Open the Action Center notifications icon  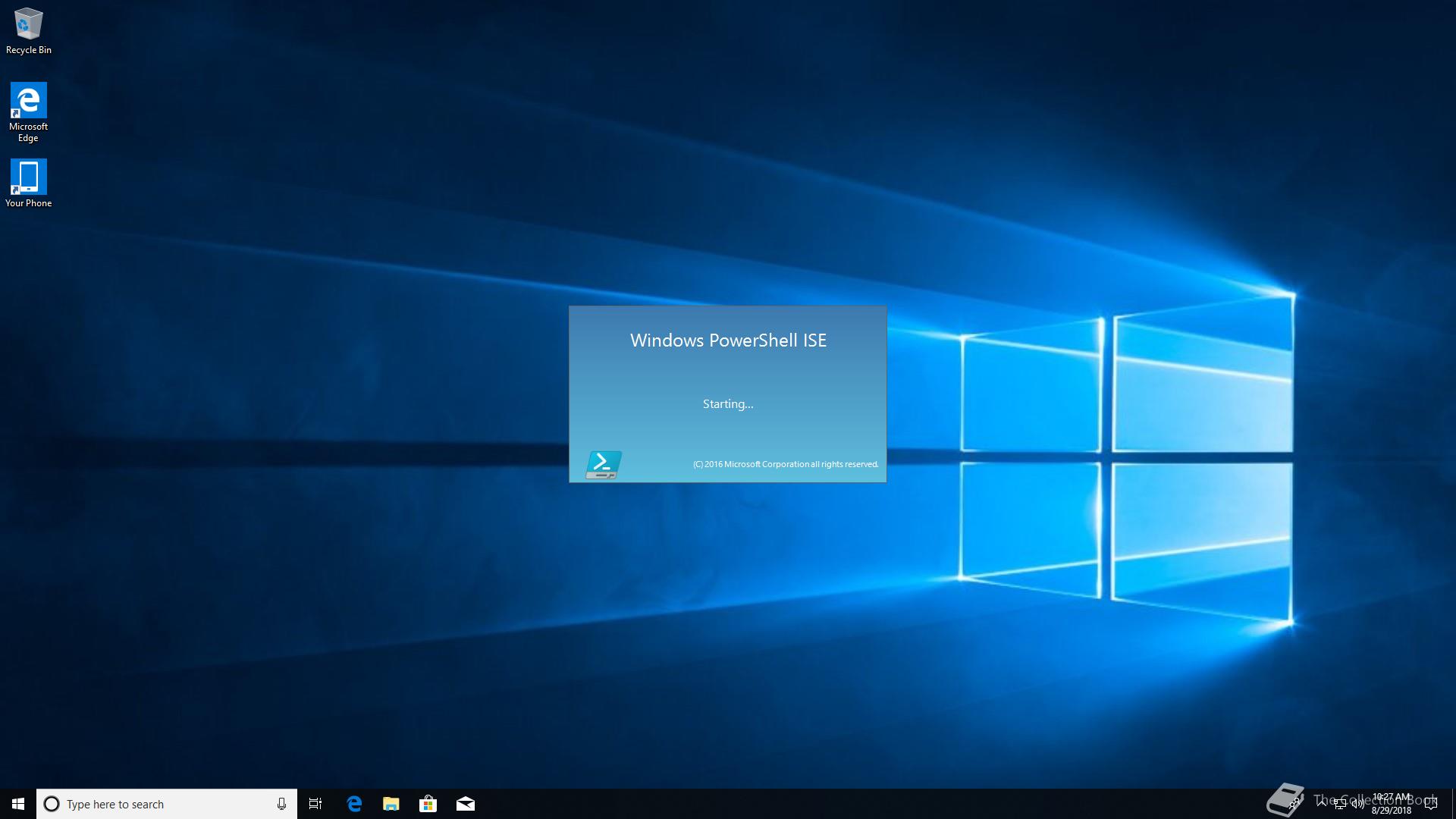click(1431, 804)
